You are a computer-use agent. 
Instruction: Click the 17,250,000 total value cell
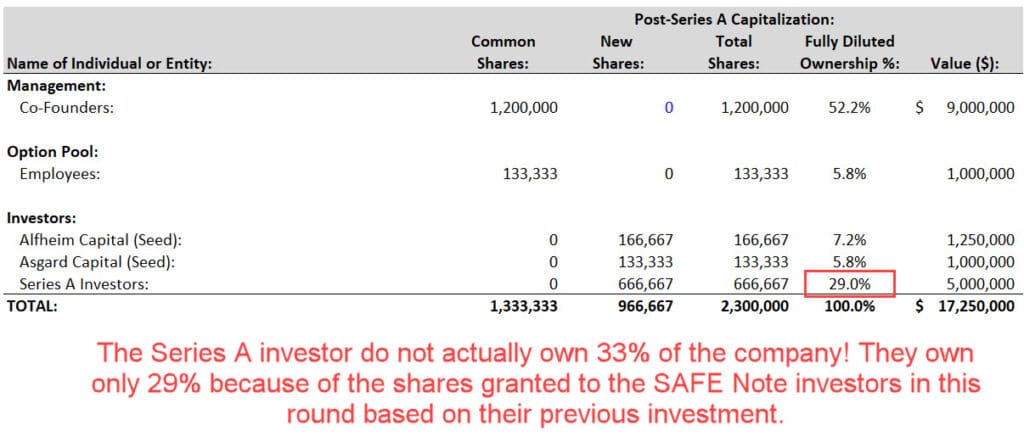(x=972, y=306)
